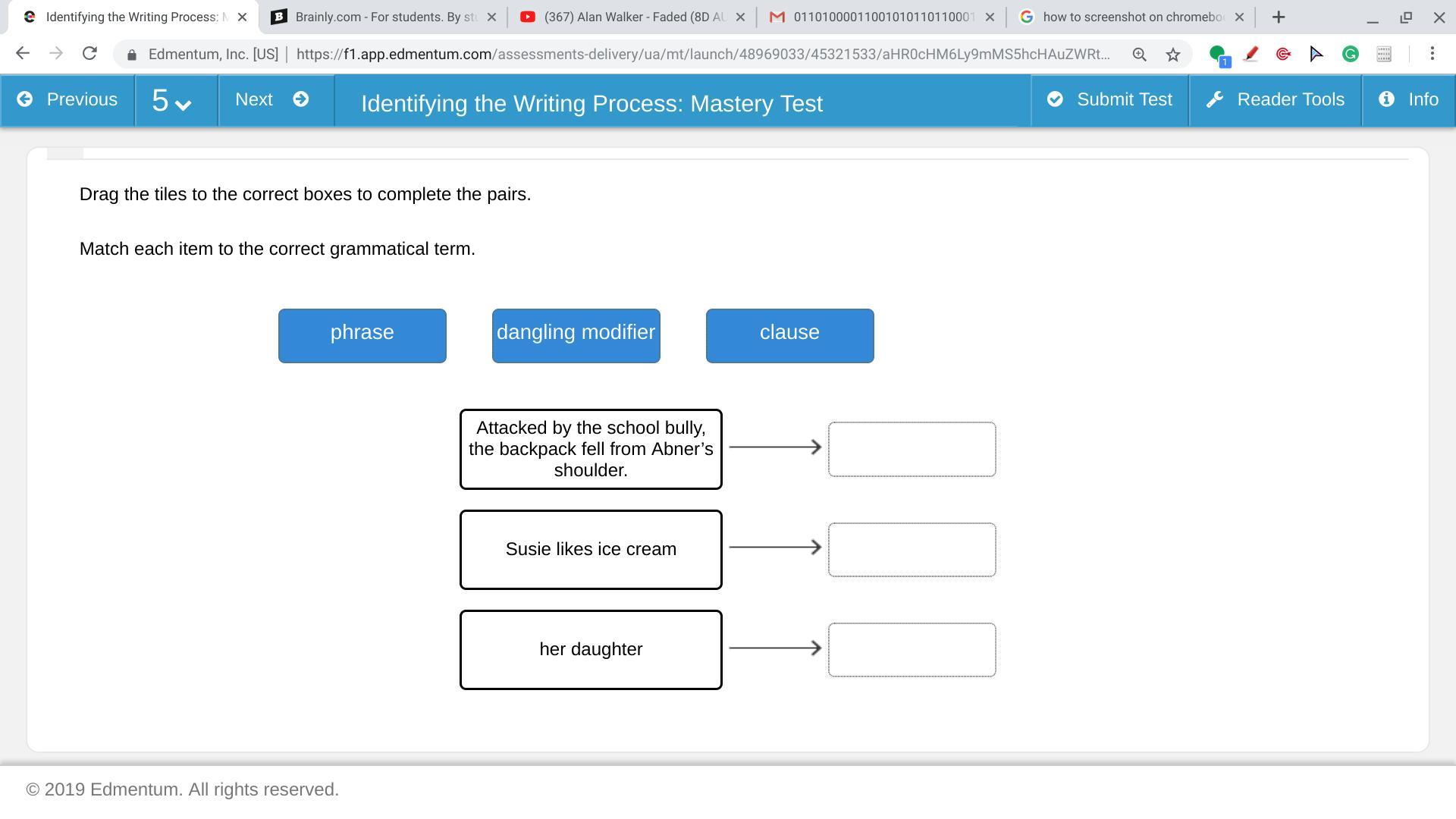Image resolution: width=1456 pixels, height=819 pixels.
Task: Click empty answer box beside 'her daughter'
Action: pos(912,650)
